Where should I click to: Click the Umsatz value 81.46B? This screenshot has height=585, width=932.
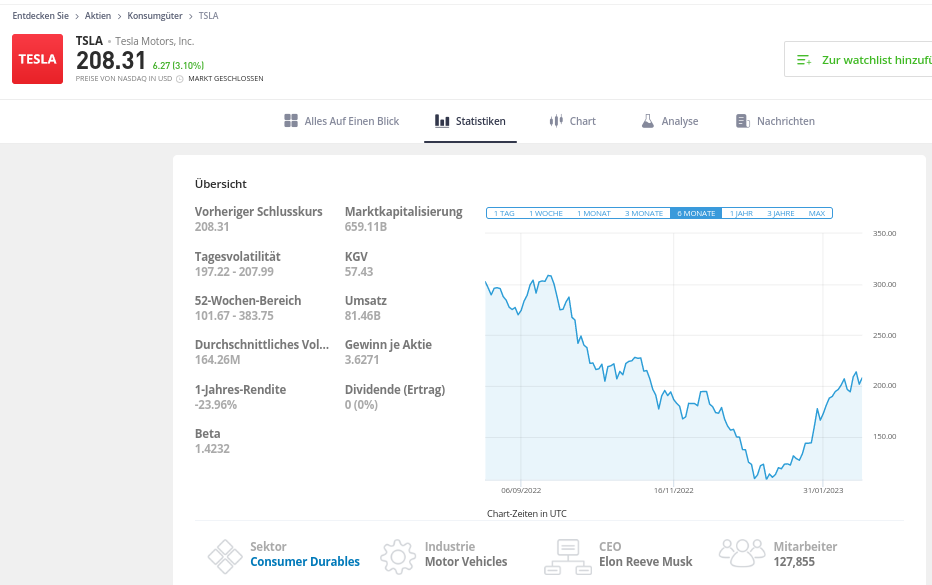click(x=363, y=316)
